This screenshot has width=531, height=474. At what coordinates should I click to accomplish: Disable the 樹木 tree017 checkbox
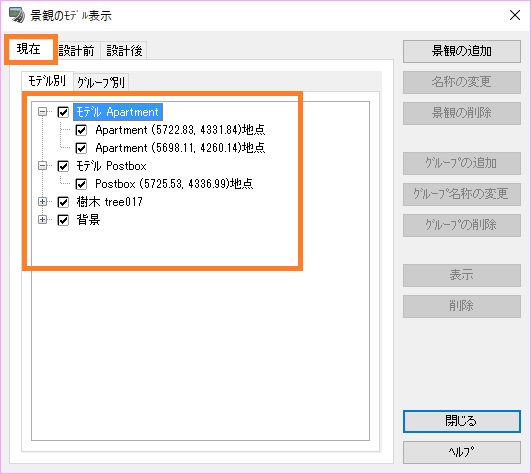(63, 202)
